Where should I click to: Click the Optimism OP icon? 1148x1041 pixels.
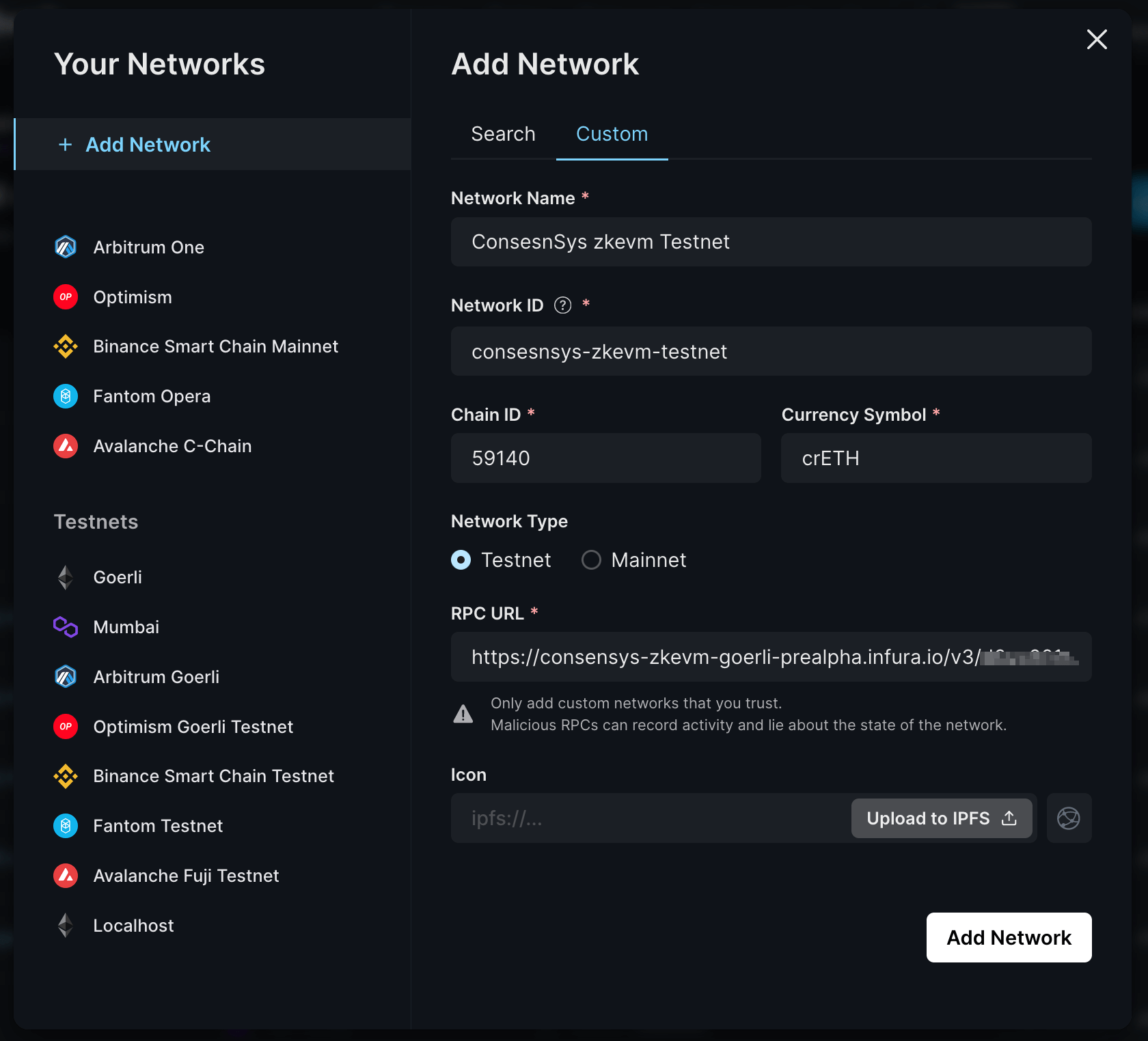65,296
